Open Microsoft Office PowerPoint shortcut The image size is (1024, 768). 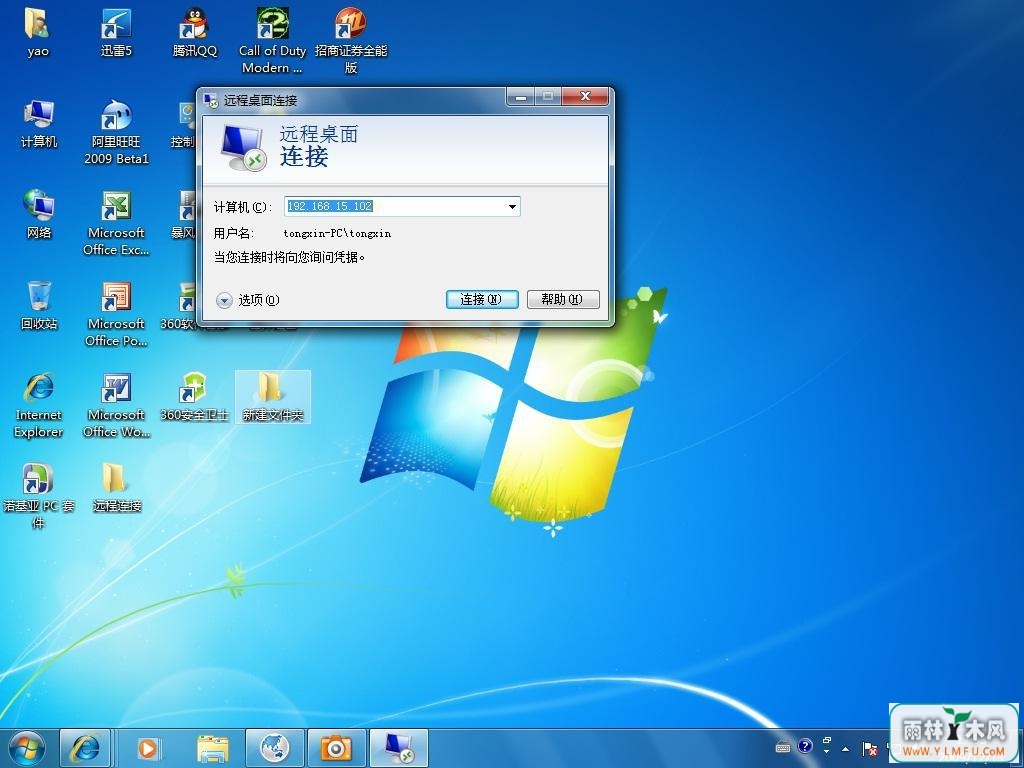click(116, 313)
